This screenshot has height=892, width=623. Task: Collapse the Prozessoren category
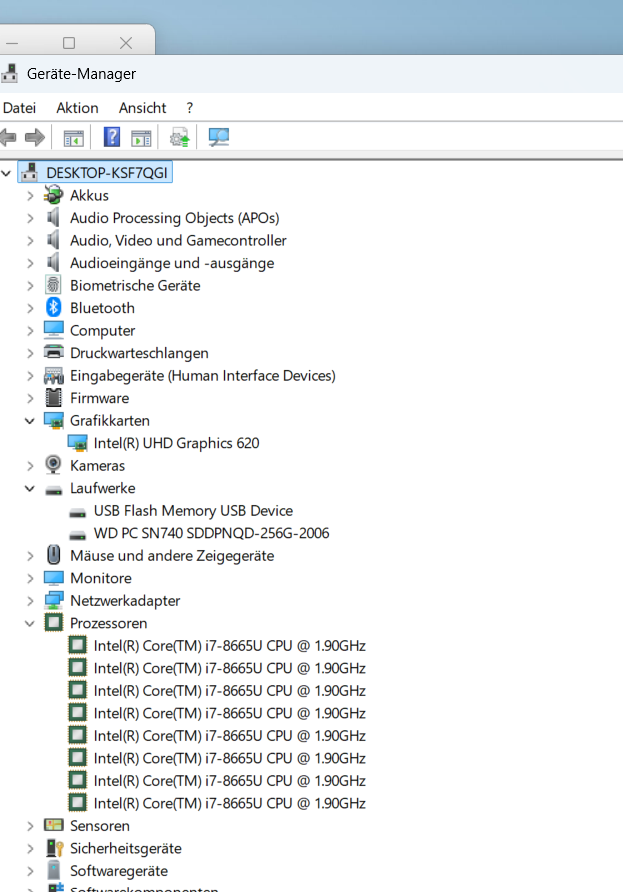click(x=30, y=623)
